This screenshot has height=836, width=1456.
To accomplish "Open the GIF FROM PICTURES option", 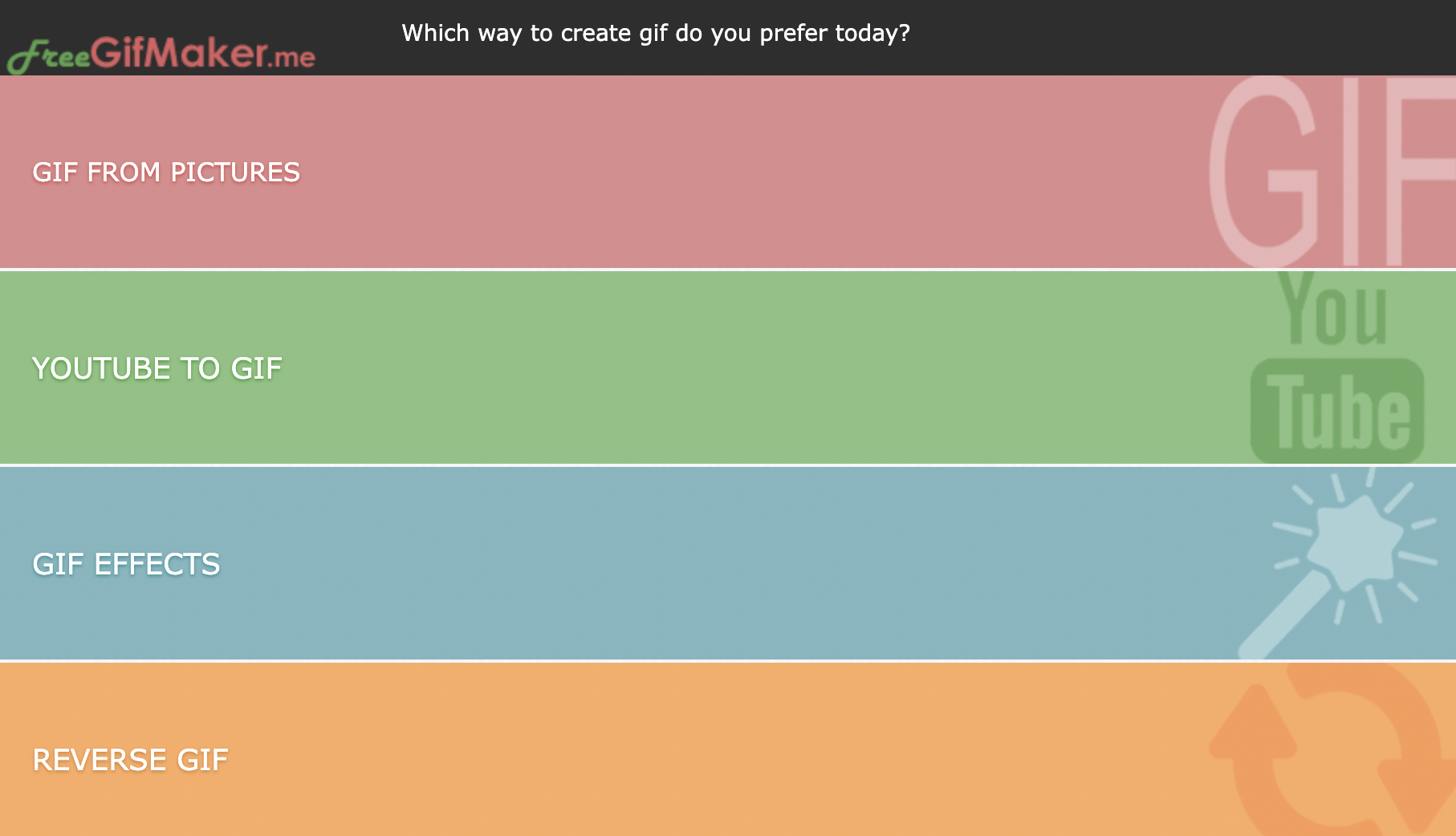I will [x=166, y=172].
